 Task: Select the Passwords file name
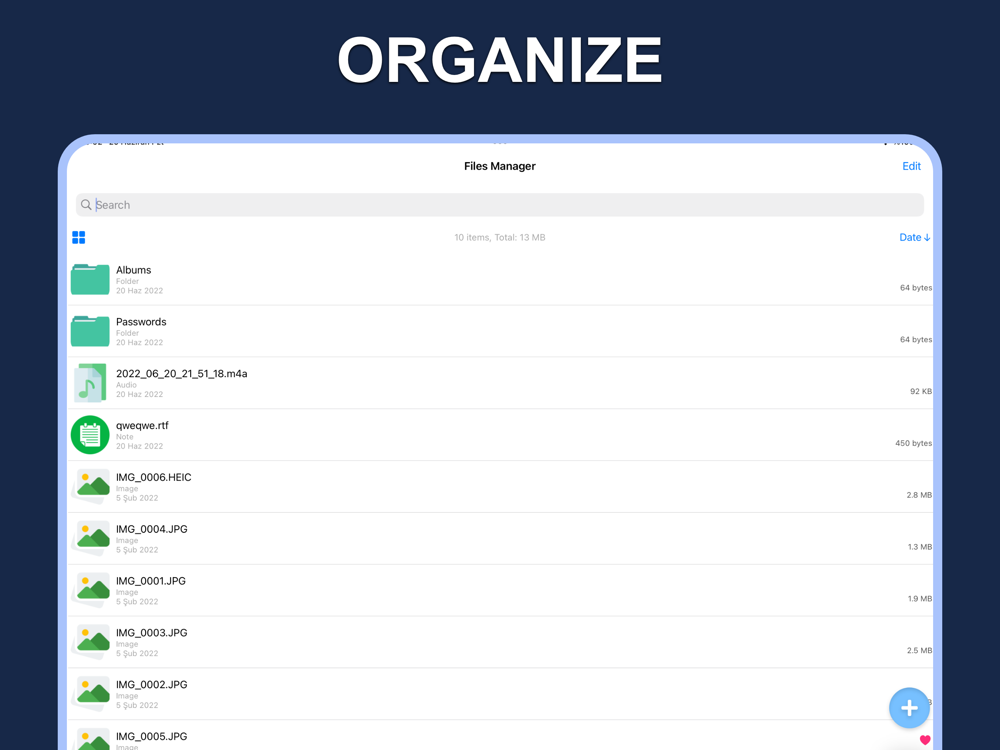coord(141,321)
